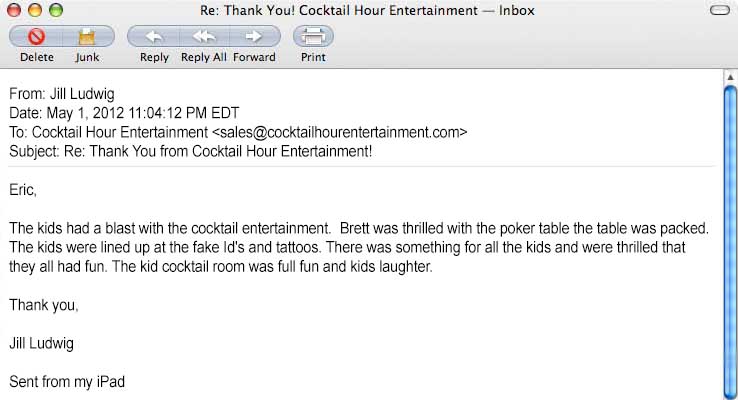Image resolution: width=738 pixels, height=400 pixels.
Task: Click the Date line showing May 1, 2012
Action: click(x=124, y=113)
